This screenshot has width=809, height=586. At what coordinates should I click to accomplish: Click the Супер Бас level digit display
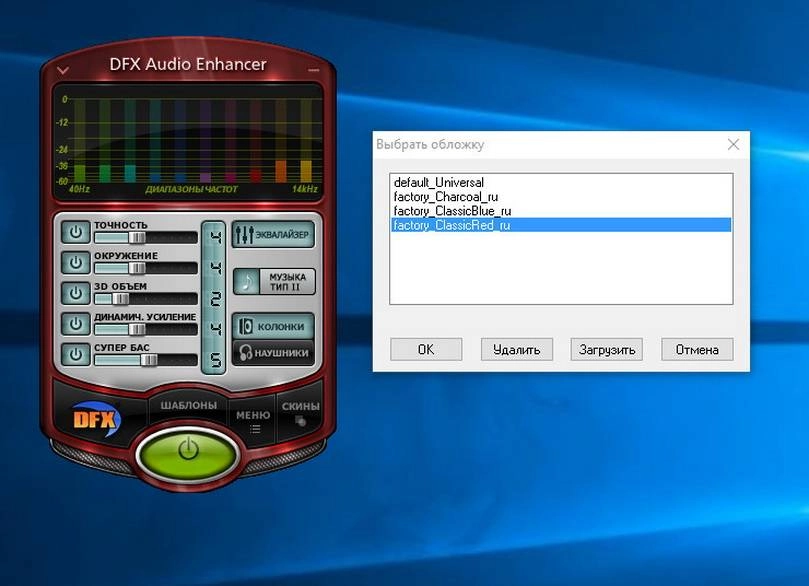(x=216, y=360)
